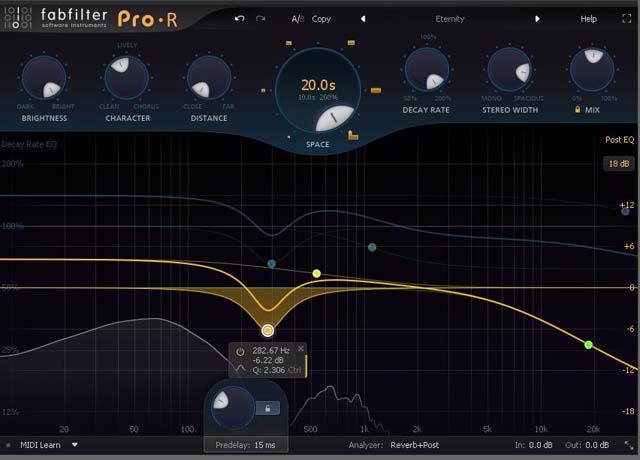Disable the 282.67 Hz band power button

240,351
